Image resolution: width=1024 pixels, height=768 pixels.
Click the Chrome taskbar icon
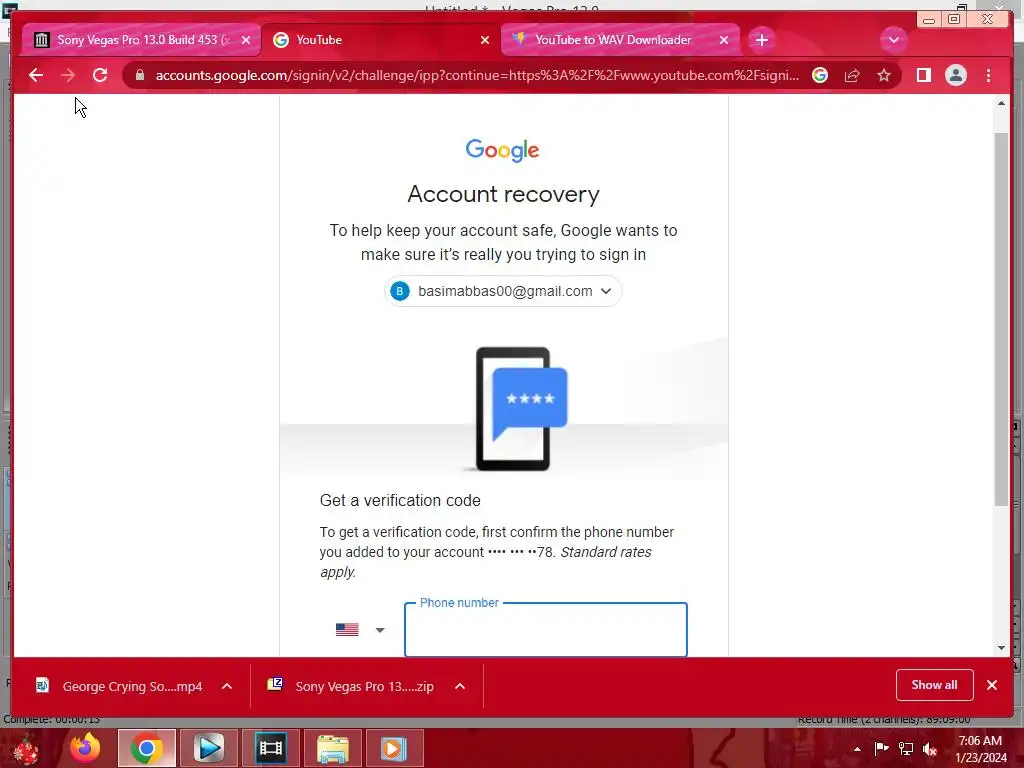pyautogui.click(x=146, y=748)
